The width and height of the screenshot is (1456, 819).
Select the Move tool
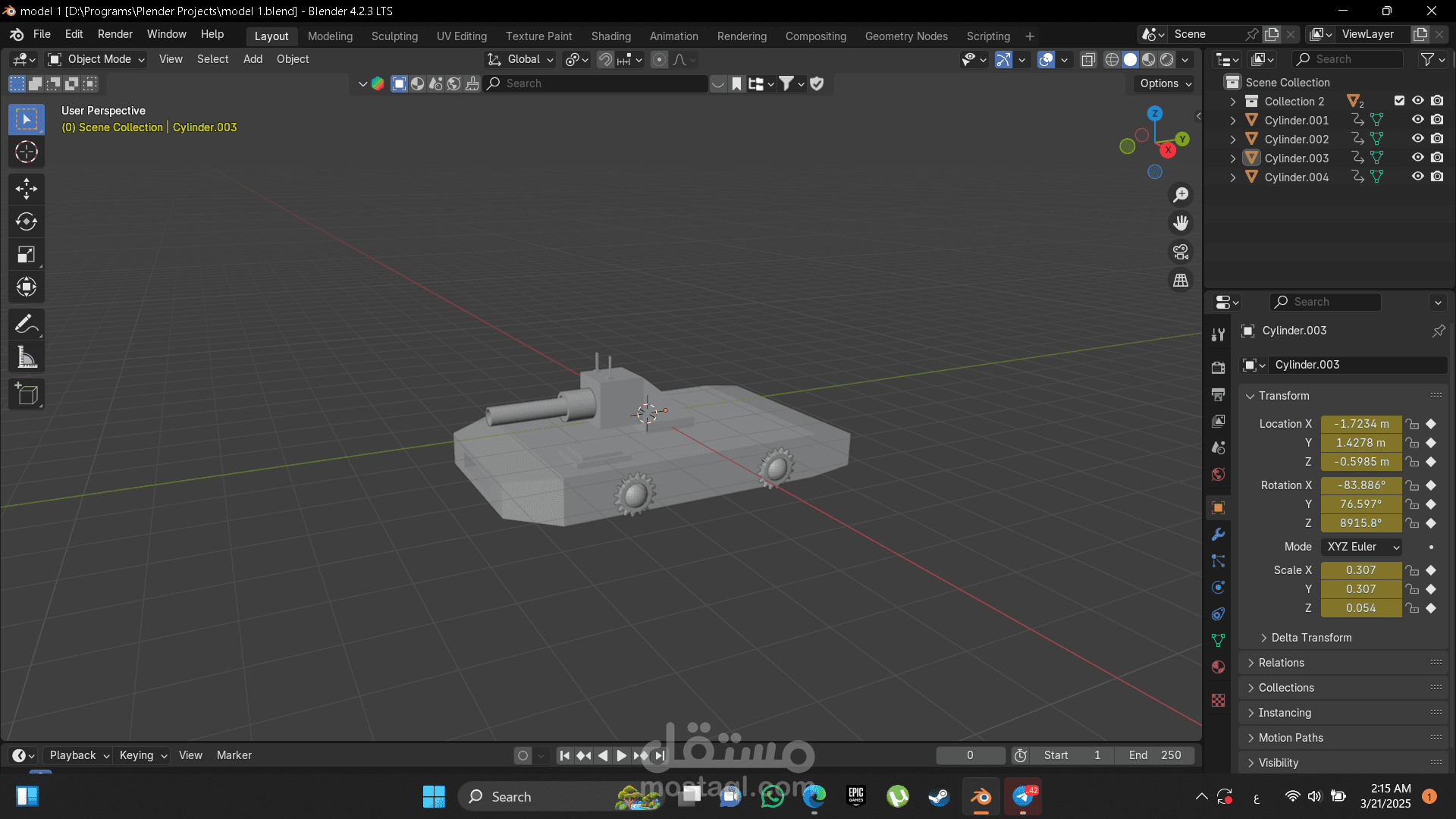click(x=26, y=189)
